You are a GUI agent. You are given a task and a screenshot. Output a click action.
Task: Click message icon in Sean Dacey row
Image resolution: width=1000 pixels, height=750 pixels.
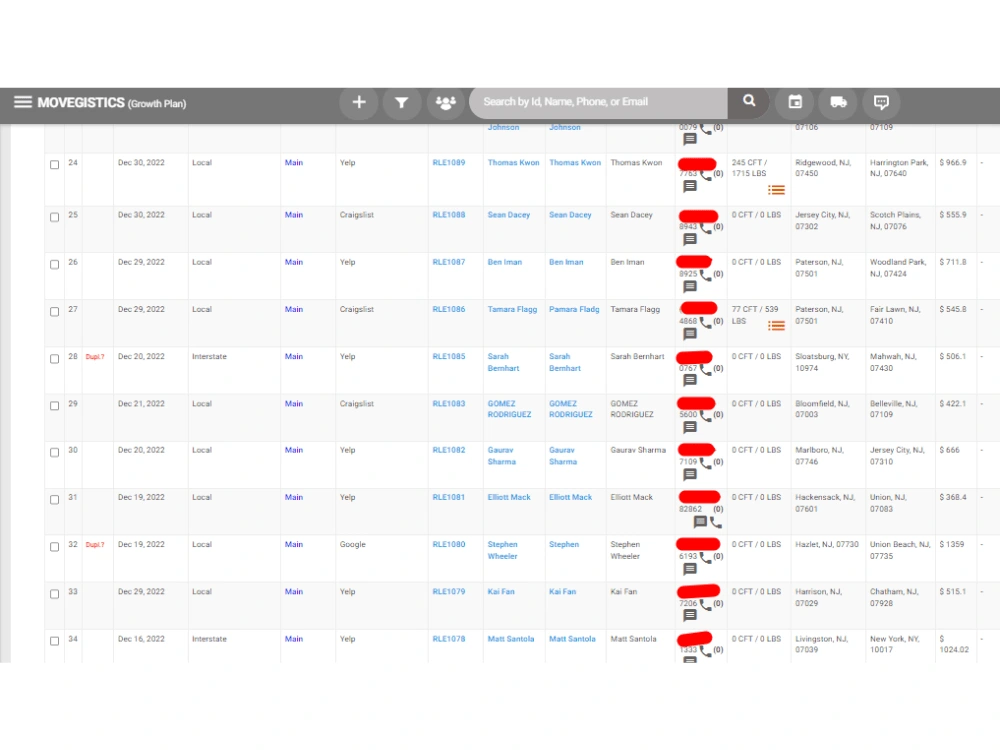[689, 239]
